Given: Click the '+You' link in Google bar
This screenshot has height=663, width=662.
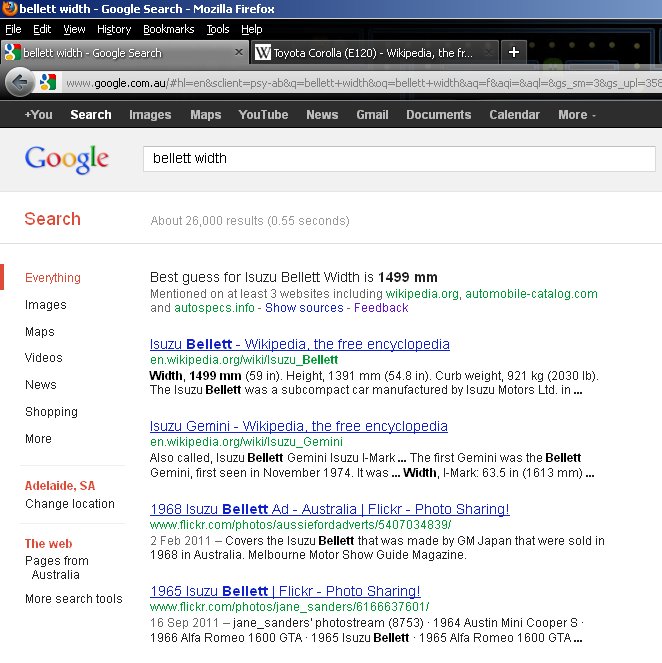Looking at the screenshot, I should click(x=38, y=115).
